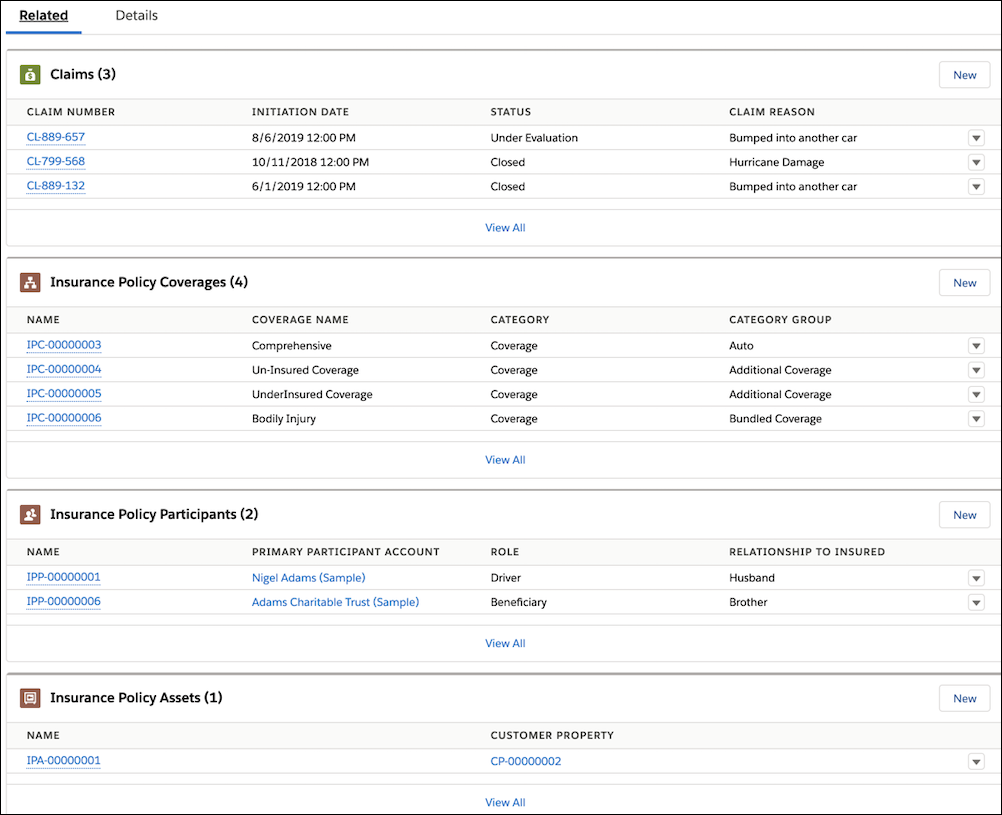Click the CUSTOMER PROPERTY column header

click(x=552, y=736)
